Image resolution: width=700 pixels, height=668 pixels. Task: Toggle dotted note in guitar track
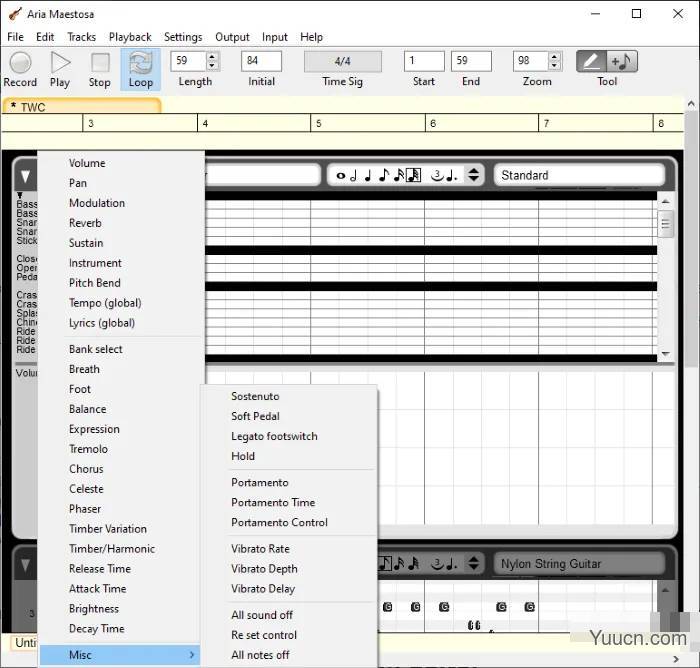pyautogui.click(x=452, y=564)
